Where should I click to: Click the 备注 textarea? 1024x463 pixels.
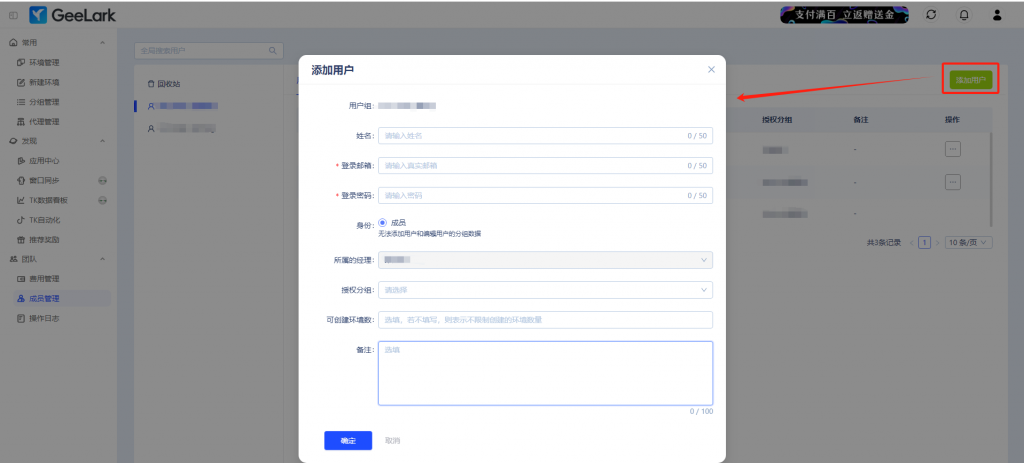point(545,372)
